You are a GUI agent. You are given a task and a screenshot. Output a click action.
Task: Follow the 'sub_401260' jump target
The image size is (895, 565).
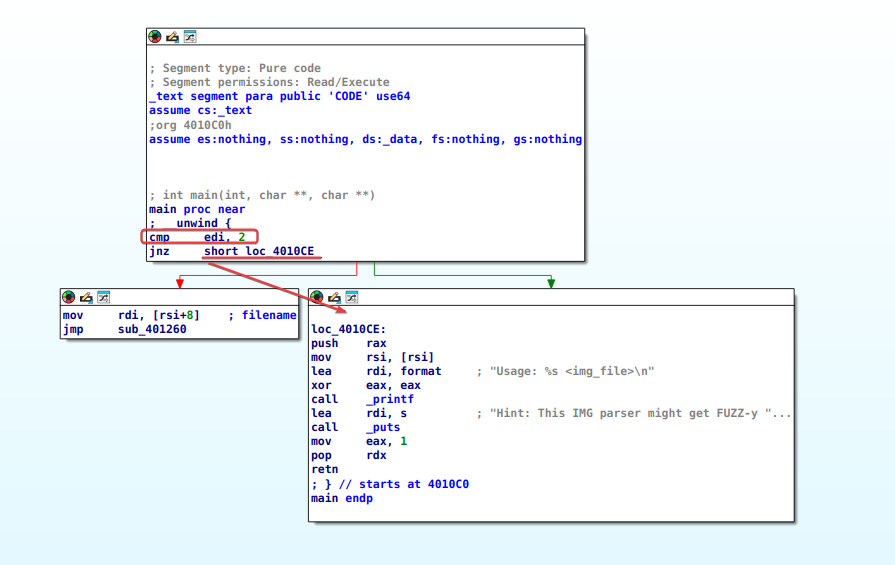(x=152, y=329)
